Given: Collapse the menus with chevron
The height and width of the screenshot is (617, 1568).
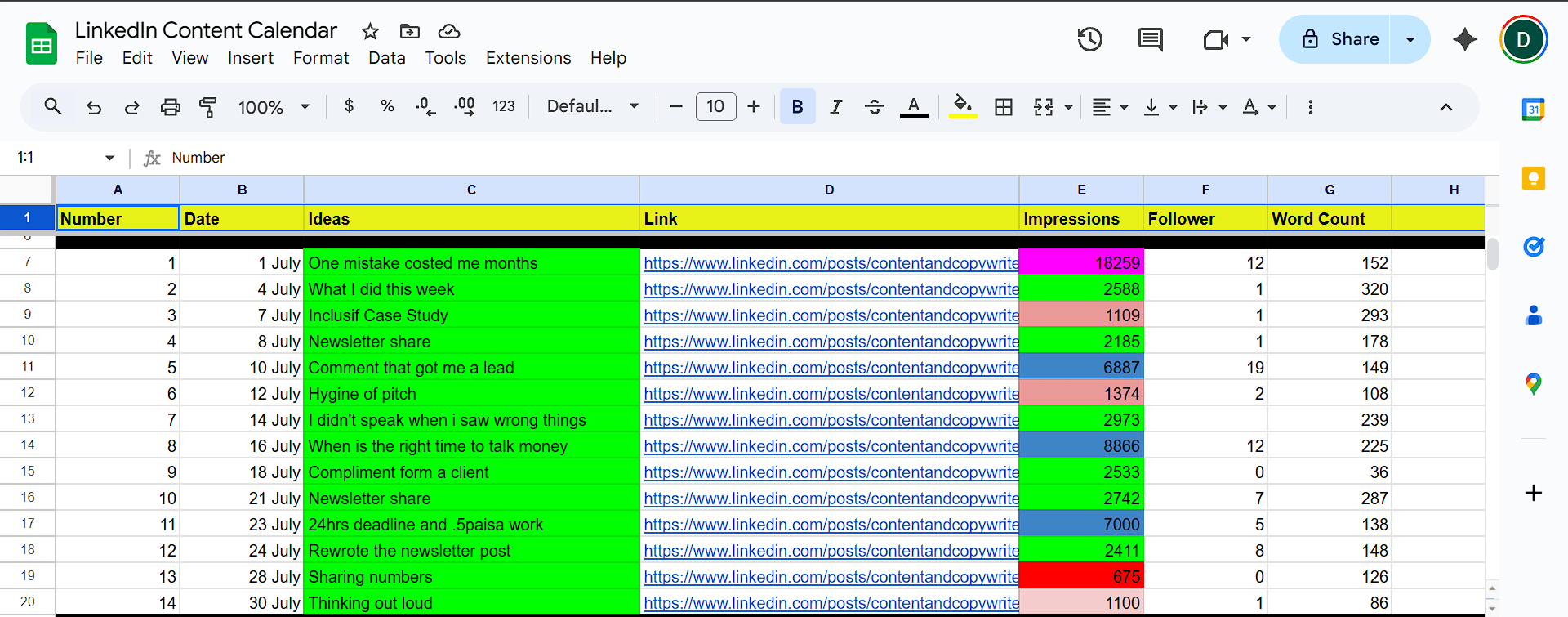Looking at the screenshot, I should pos(1445,107).
